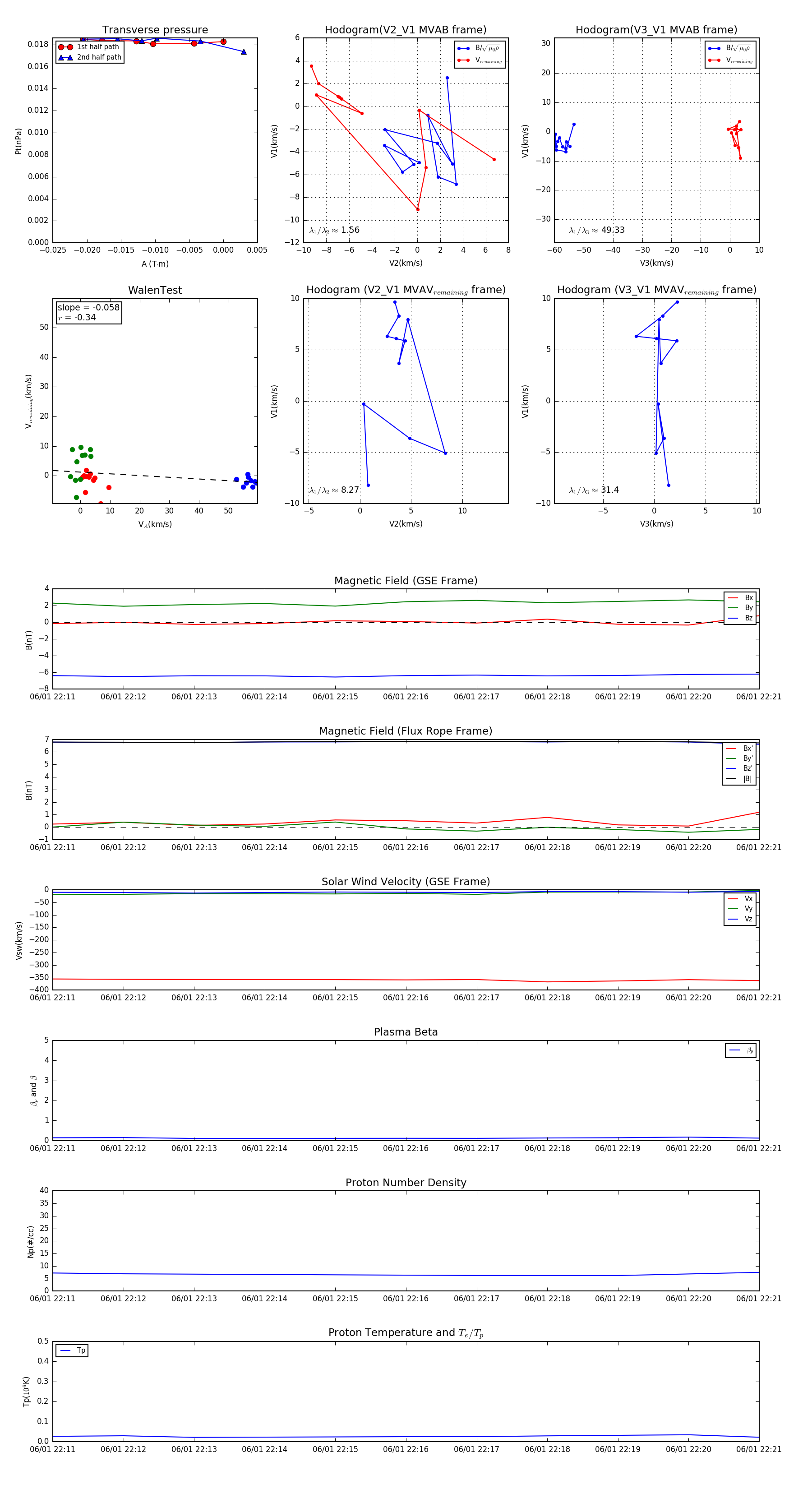
Task: Click '06/01 22:16' tick in GSE magnetic field plot
Action: point(406,697)
